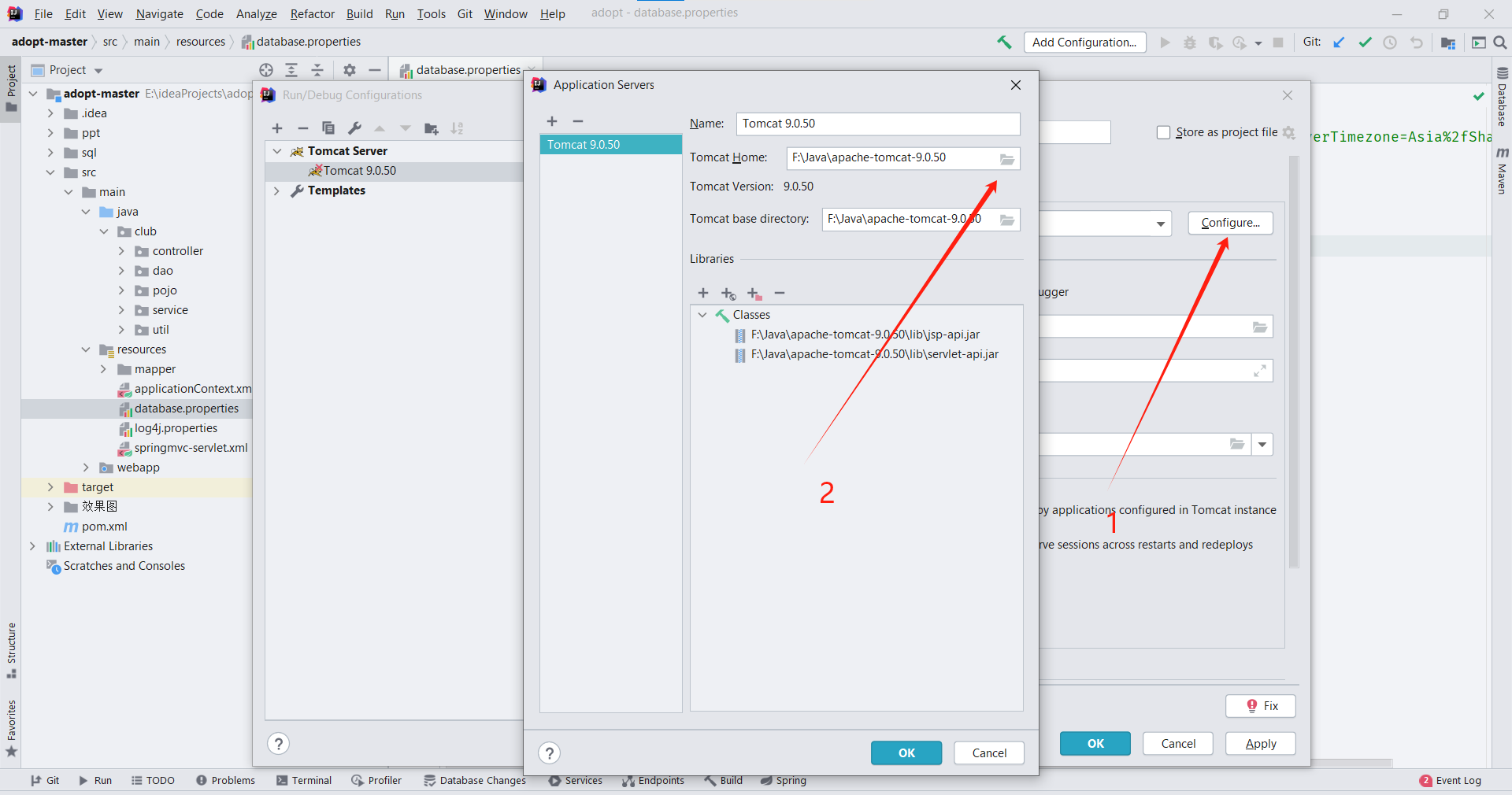Open the Problems tool window
Image resolution: width=1512 pixels, height=795 pixels.
[x=225, y=781]
